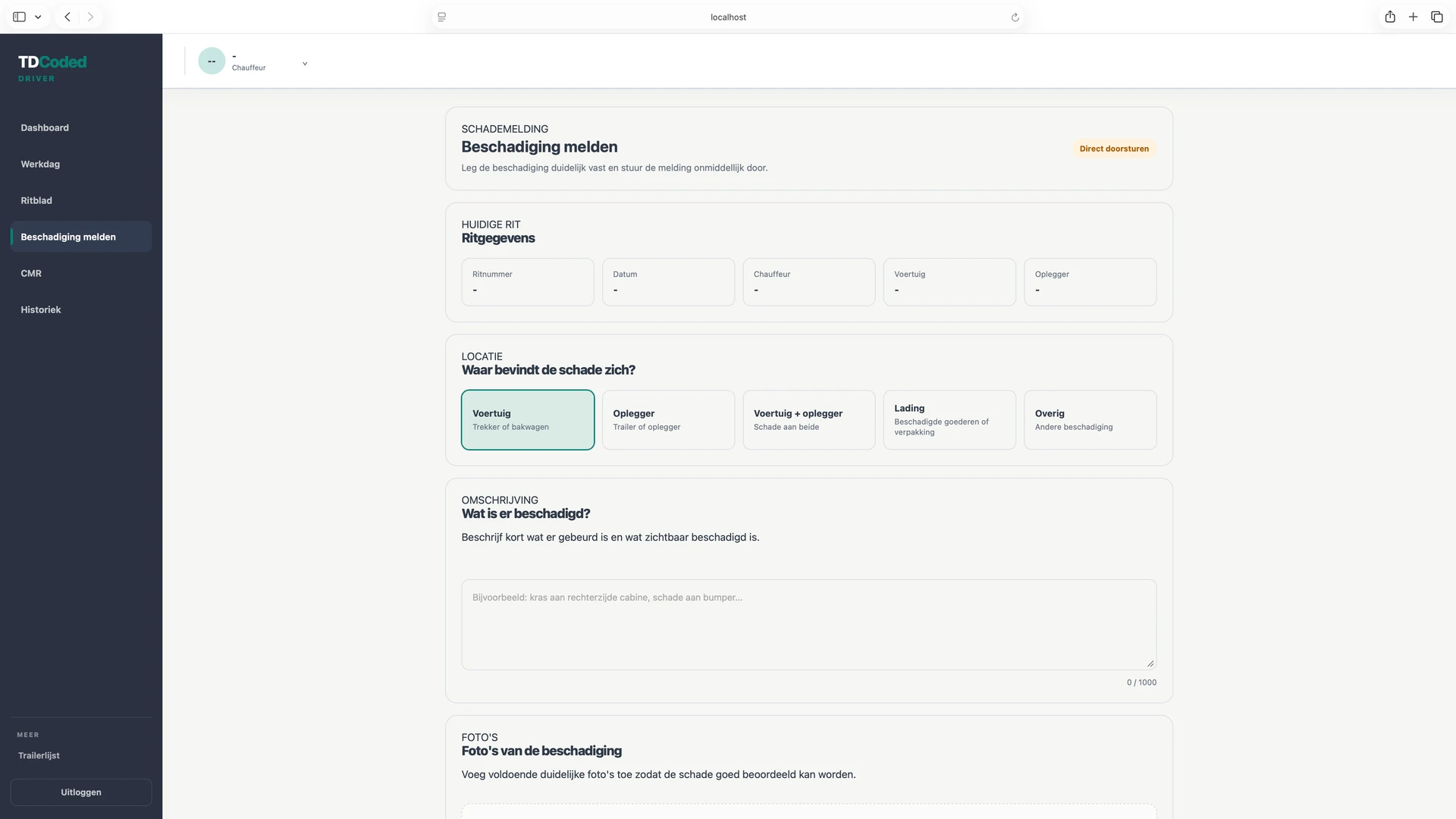Viewport: 1456px width, 819px height.
Task: Go back with the browser back arrow
Action: click(67, 17)
